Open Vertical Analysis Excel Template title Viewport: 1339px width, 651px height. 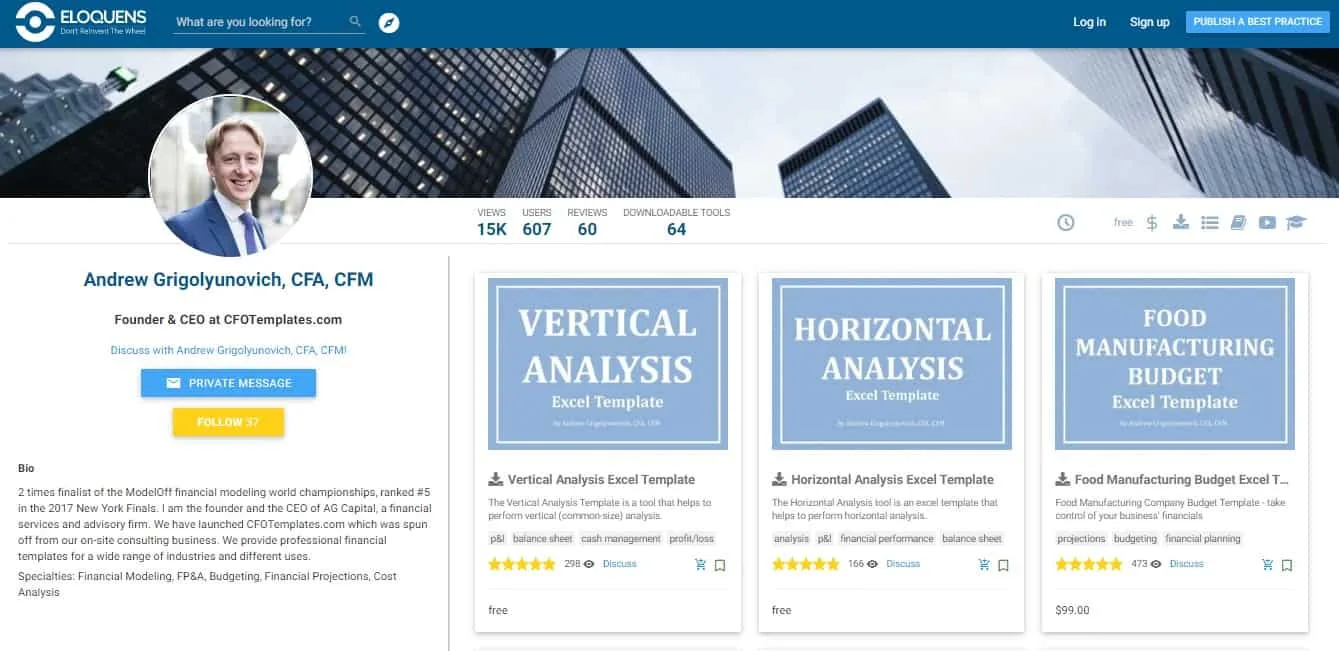601,480
